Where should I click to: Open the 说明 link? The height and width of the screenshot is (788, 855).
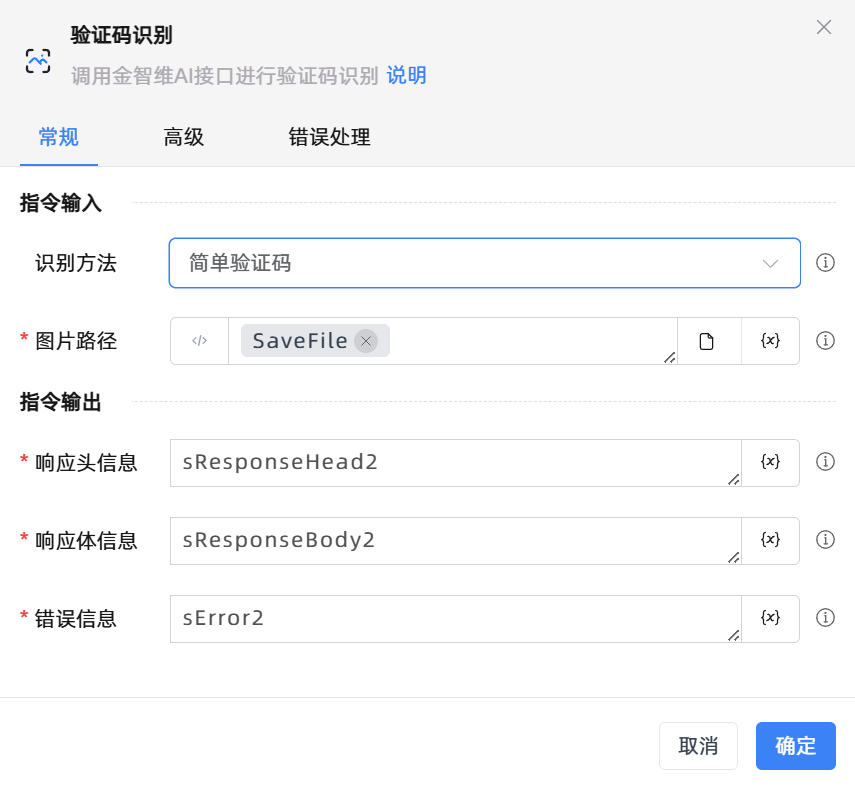pos(406,76)
